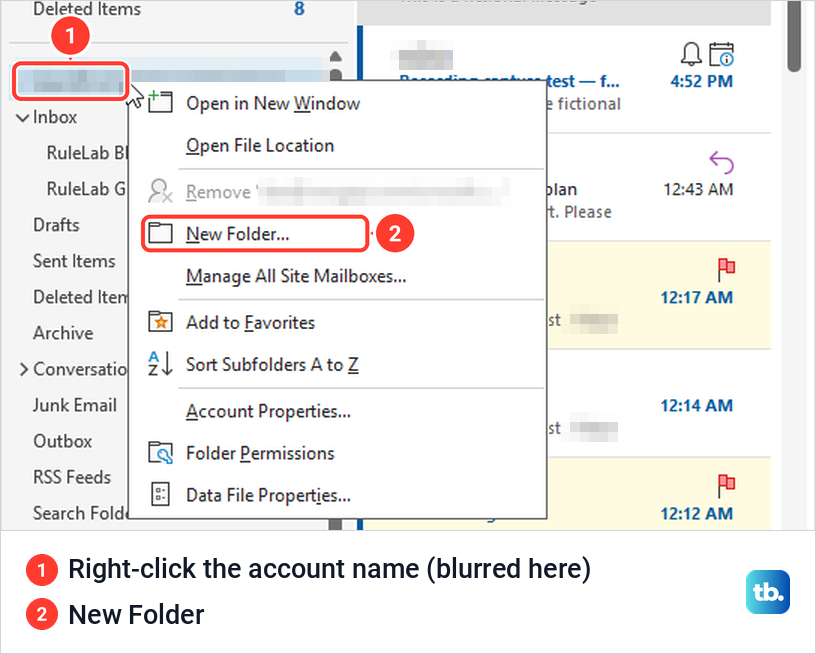Open Deleted Items under the account
The image size is (816, 654).
80,297
